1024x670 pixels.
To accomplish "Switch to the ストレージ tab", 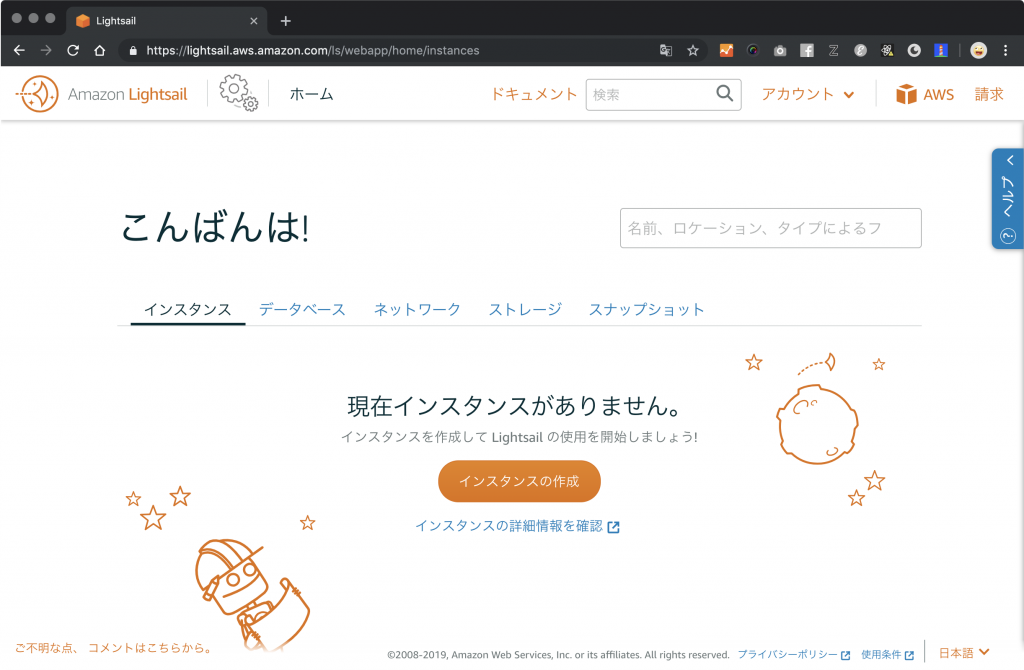I will click(x=525, y=310).
